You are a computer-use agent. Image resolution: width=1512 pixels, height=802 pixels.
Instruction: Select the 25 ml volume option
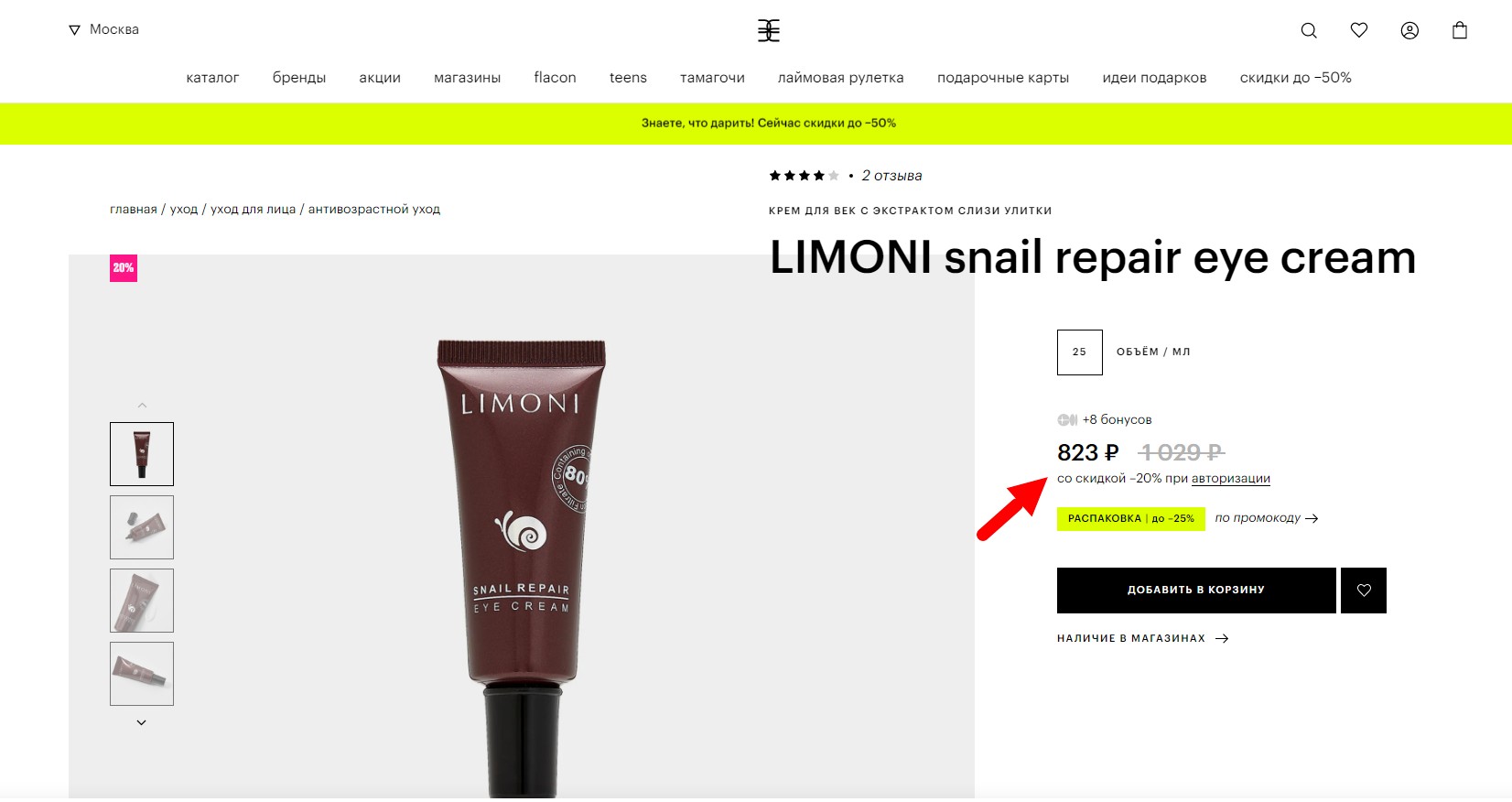pos(1080,352)
